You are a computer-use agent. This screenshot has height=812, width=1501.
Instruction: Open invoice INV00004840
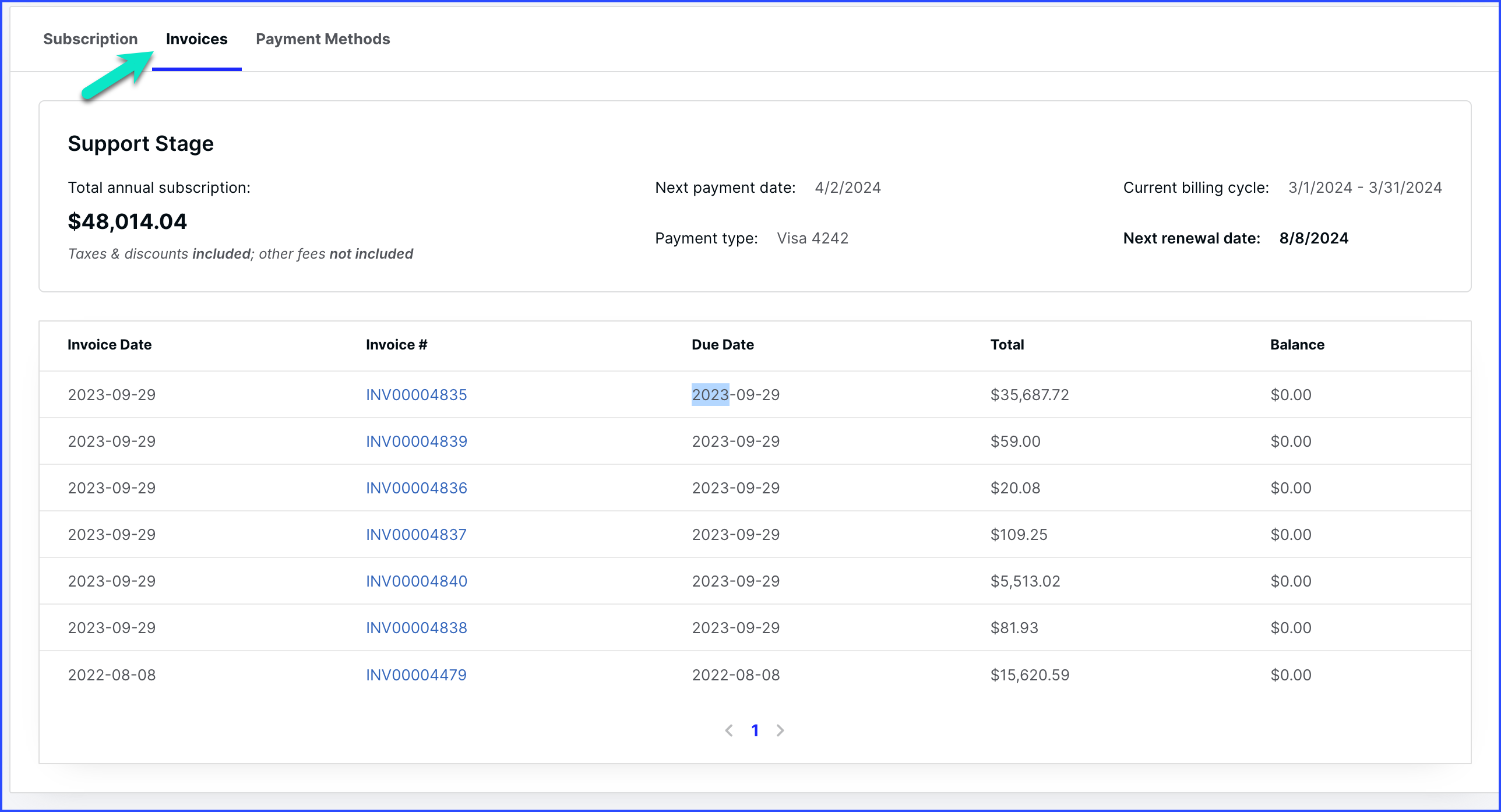tap(416, 581)
